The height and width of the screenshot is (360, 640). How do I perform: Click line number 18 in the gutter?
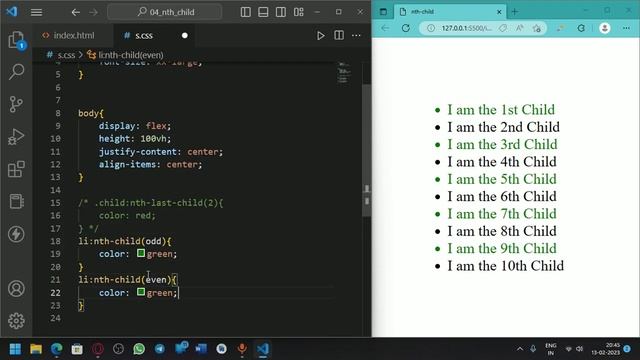tap(56, 241)
